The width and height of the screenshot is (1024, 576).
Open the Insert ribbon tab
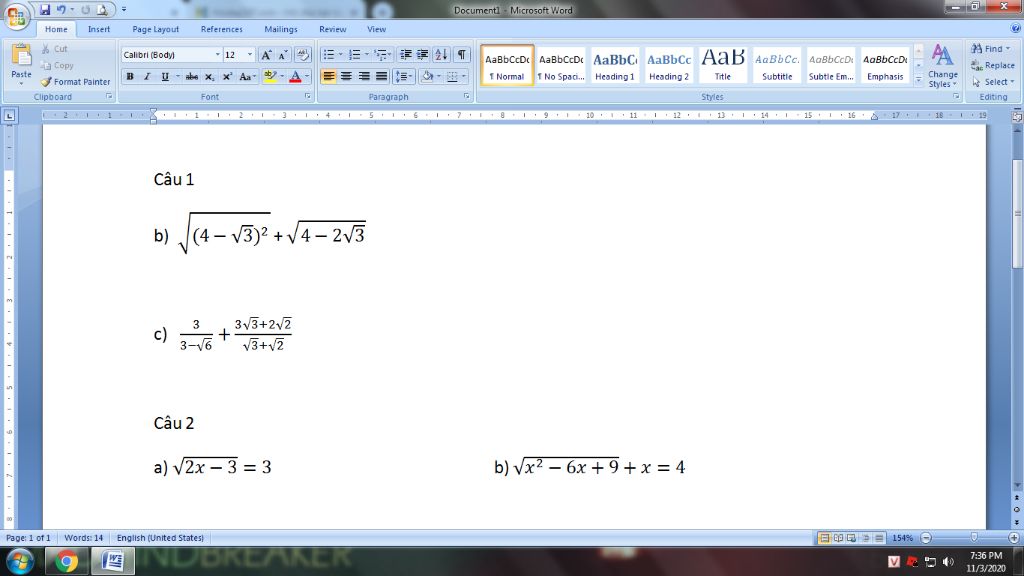(x=99, y=29)
